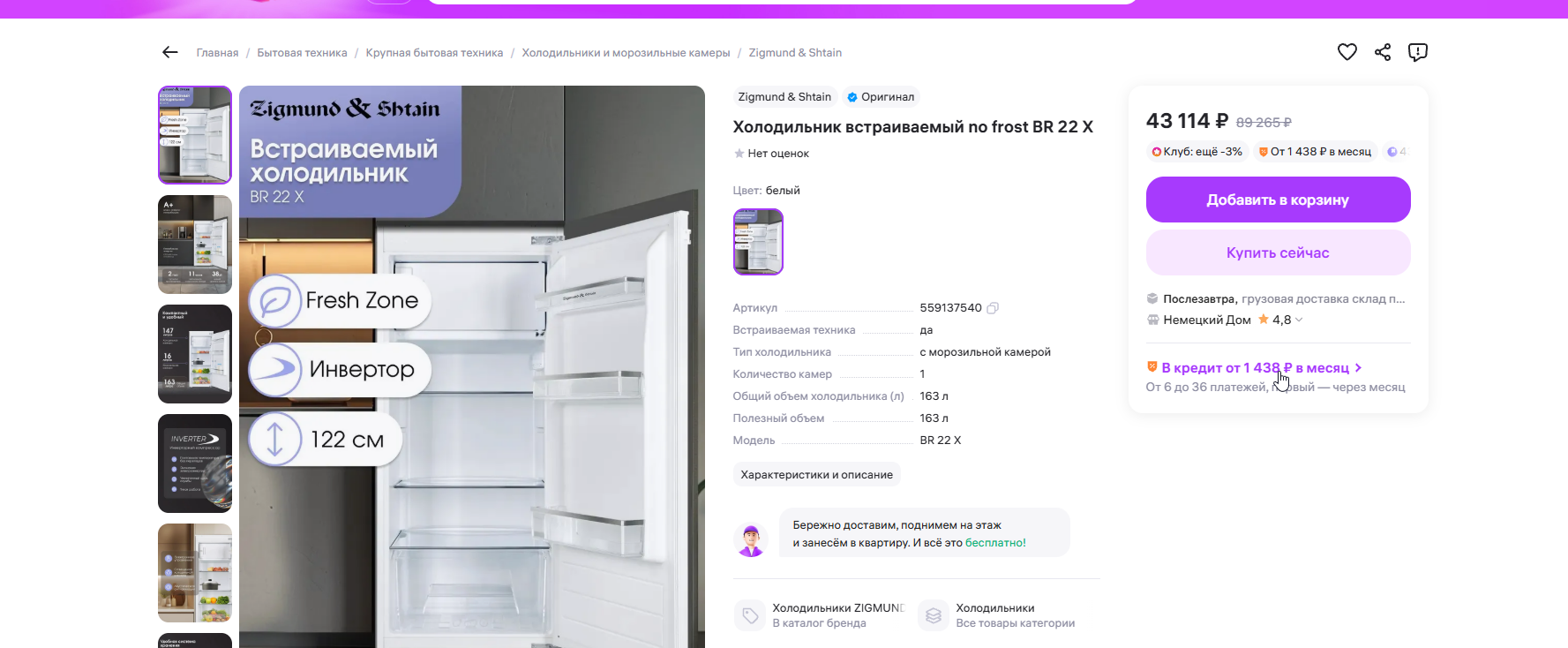Click the report complaint speech-bubble icon

pyautogui.click(x=1418, y=52)
